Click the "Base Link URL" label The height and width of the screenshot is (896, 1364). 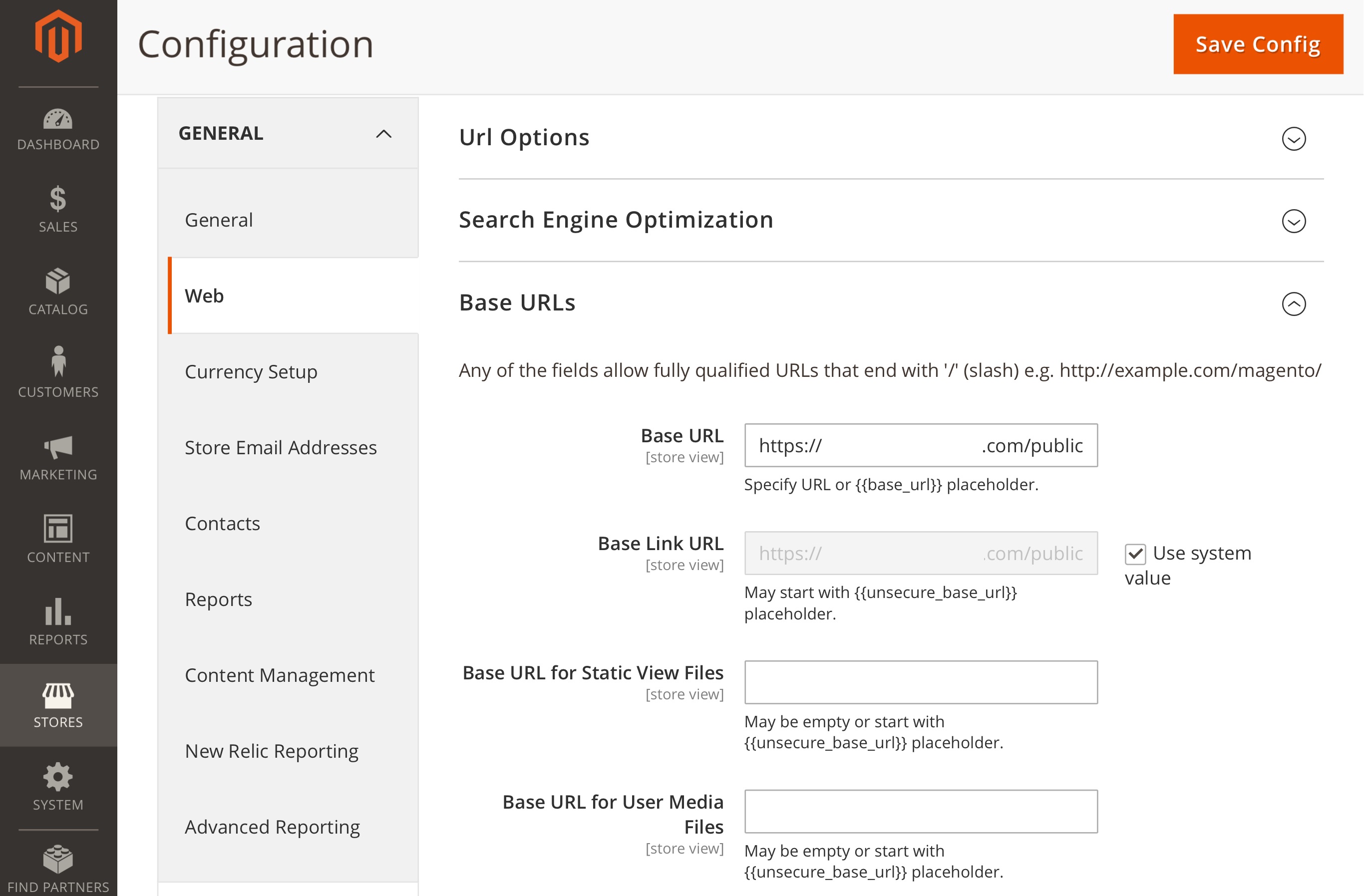coord(660,543)
